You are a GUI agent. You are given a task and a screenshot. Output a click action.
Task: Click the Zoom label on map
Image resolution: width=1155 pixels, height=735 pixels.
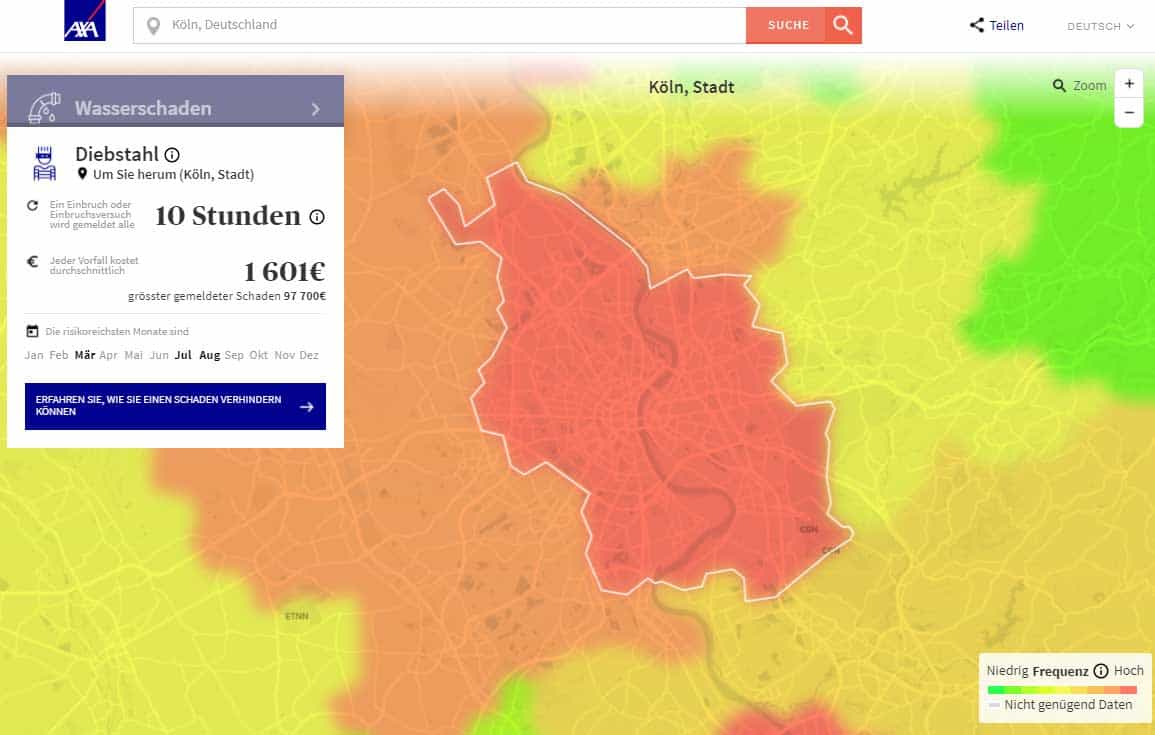(1089, 86)
